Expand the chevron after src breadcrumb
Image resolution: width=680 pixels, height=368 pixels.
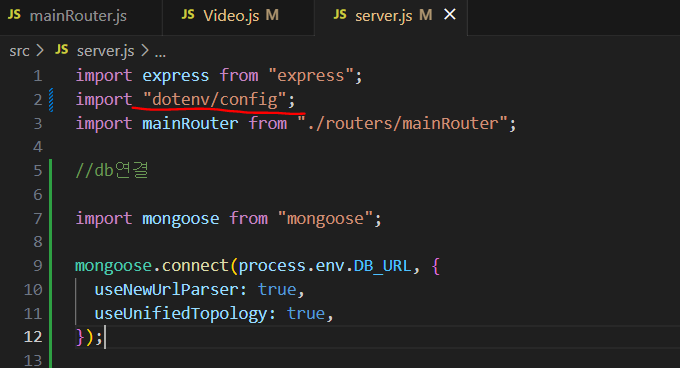[x=40, y=51]
